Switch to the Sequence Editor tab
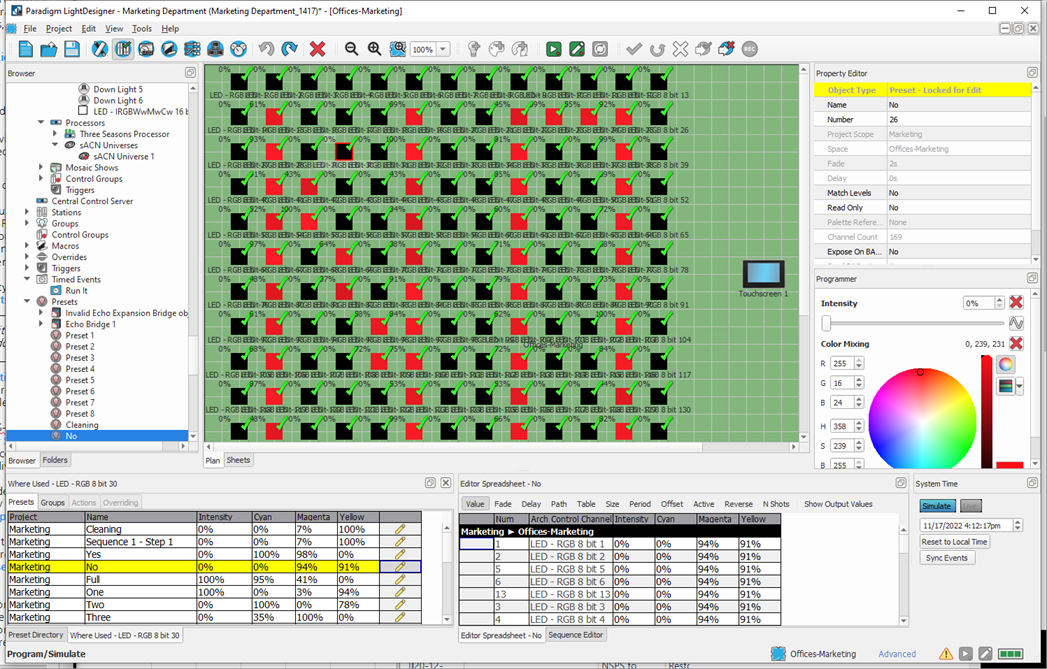 tap(576, 635)
